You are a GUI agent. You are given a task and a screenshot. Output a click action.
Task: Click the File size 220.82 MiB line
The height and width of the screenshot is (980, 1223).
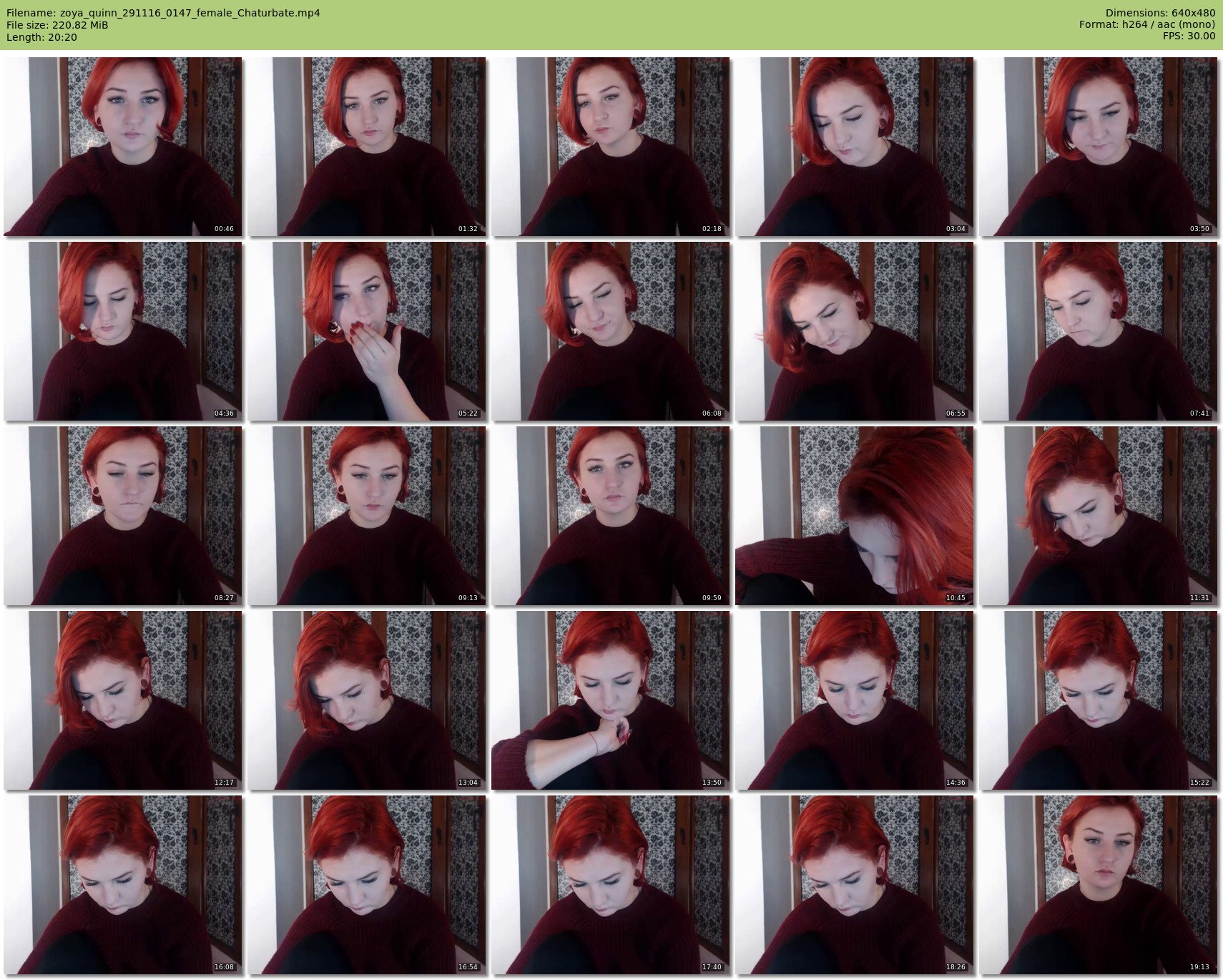(57, 25)
